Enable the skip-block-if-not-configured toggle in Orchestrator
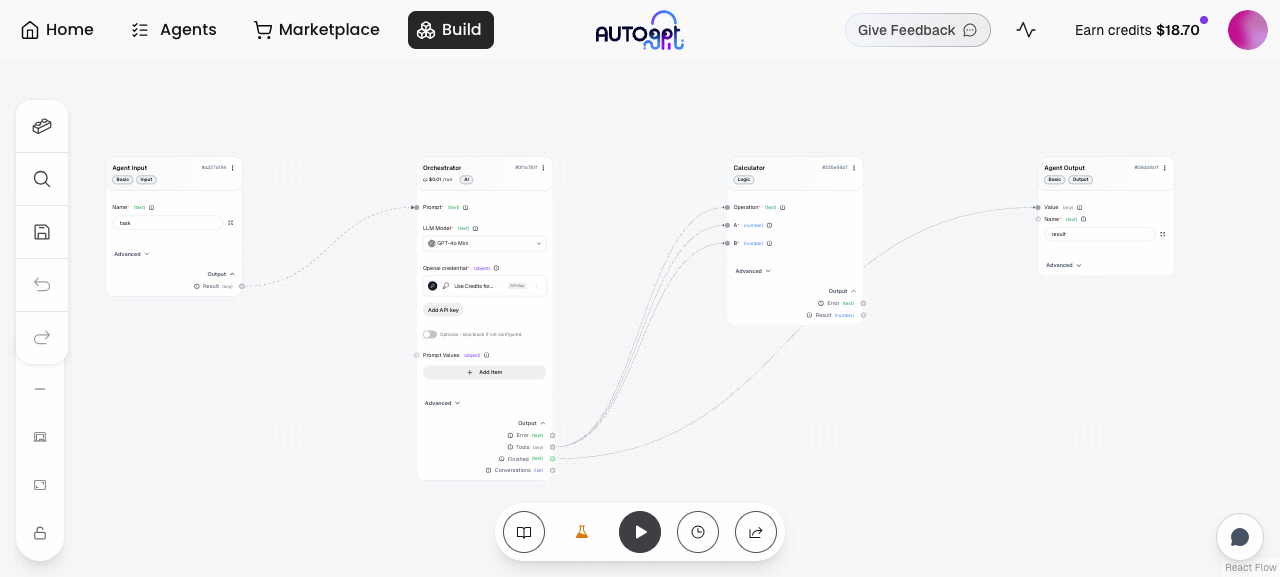Screen dimensions: 1280x577 tap(430, 334)
